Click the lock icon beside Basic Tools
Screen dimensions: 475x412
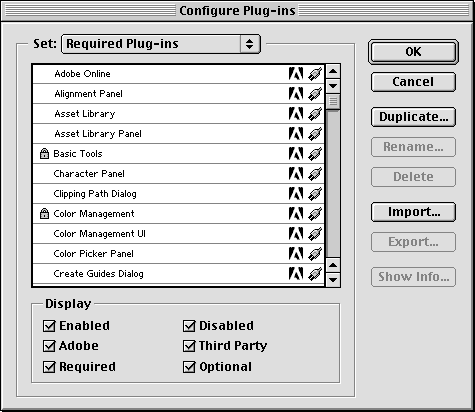[44, 154]
